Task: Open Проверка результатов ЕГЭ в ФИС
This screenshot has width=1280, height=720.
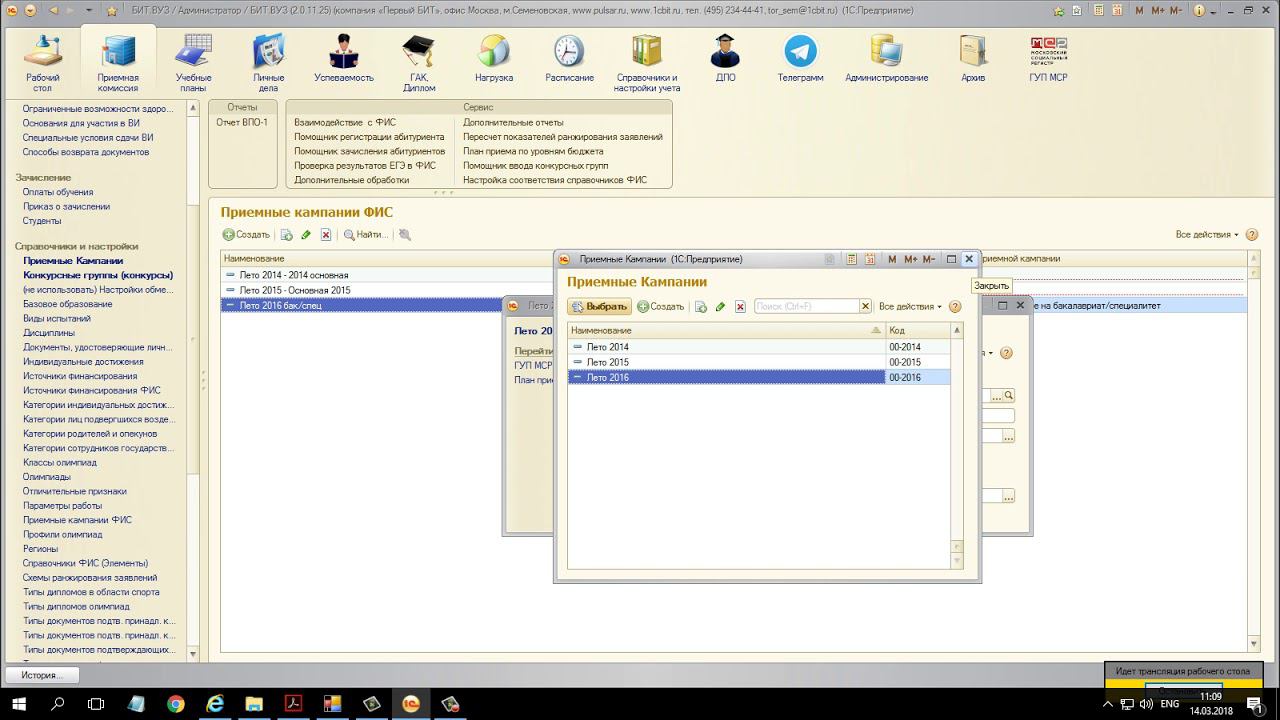Action: tap(365, 166)
